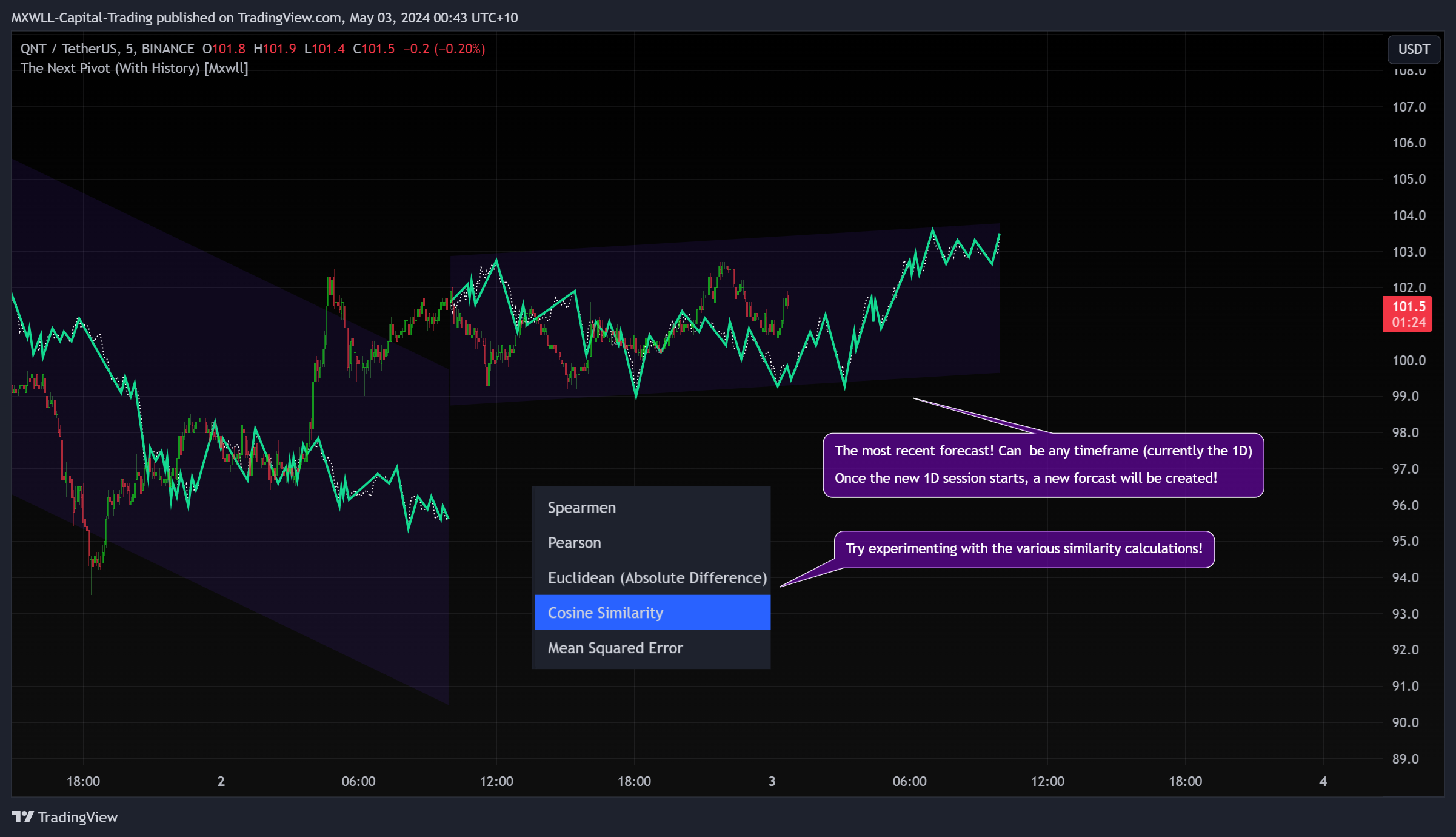The height and width of the screenshot is (837, 1456).
Task: Click the -0.2 (-0.20%) change value
Action: click(444, 49)
